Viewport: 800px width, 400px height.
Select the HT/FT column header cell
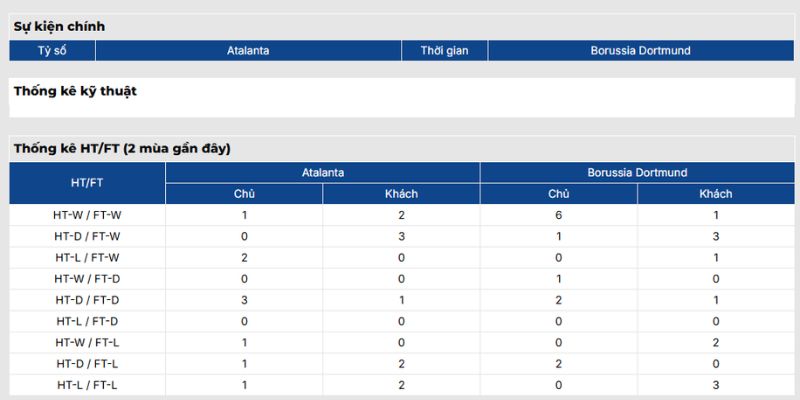point(87,183)
